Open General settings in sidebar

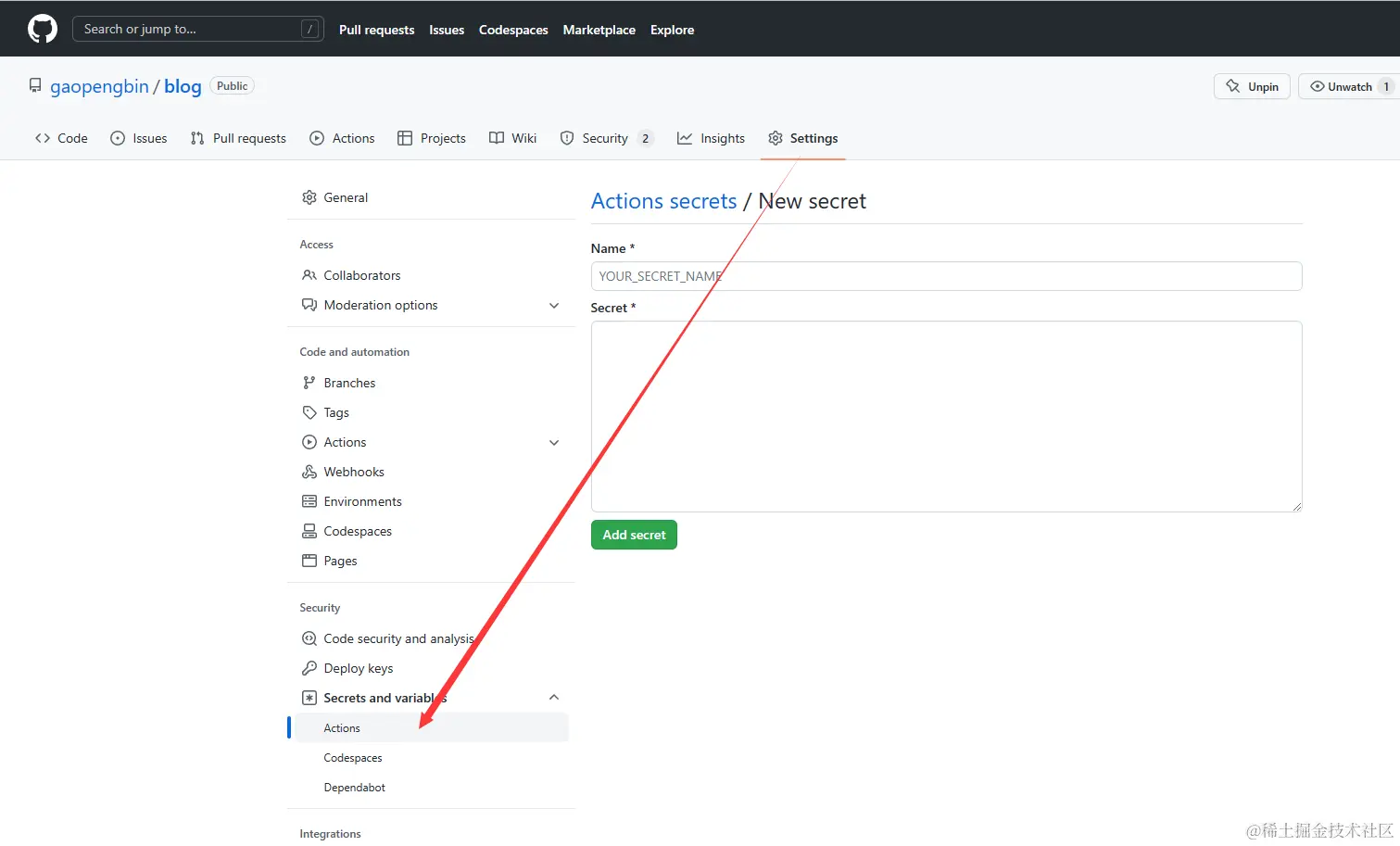point(431,197)
